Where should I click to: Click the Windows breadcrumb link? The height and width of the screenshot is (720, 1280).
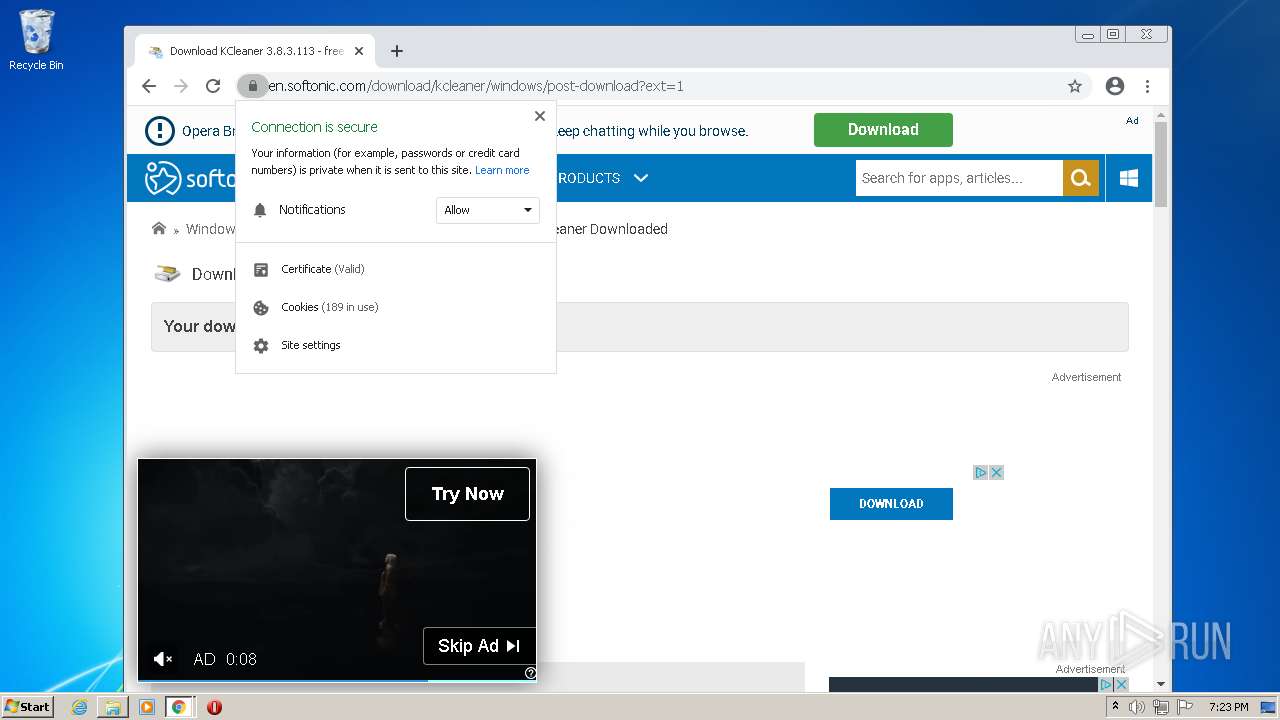pos(210,229)
